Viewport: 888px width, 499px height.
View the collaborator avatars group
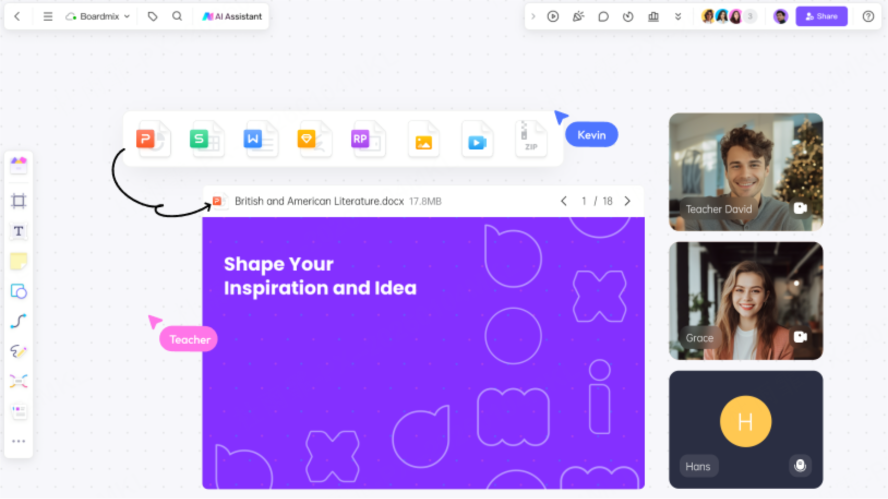tap(728, 16)
